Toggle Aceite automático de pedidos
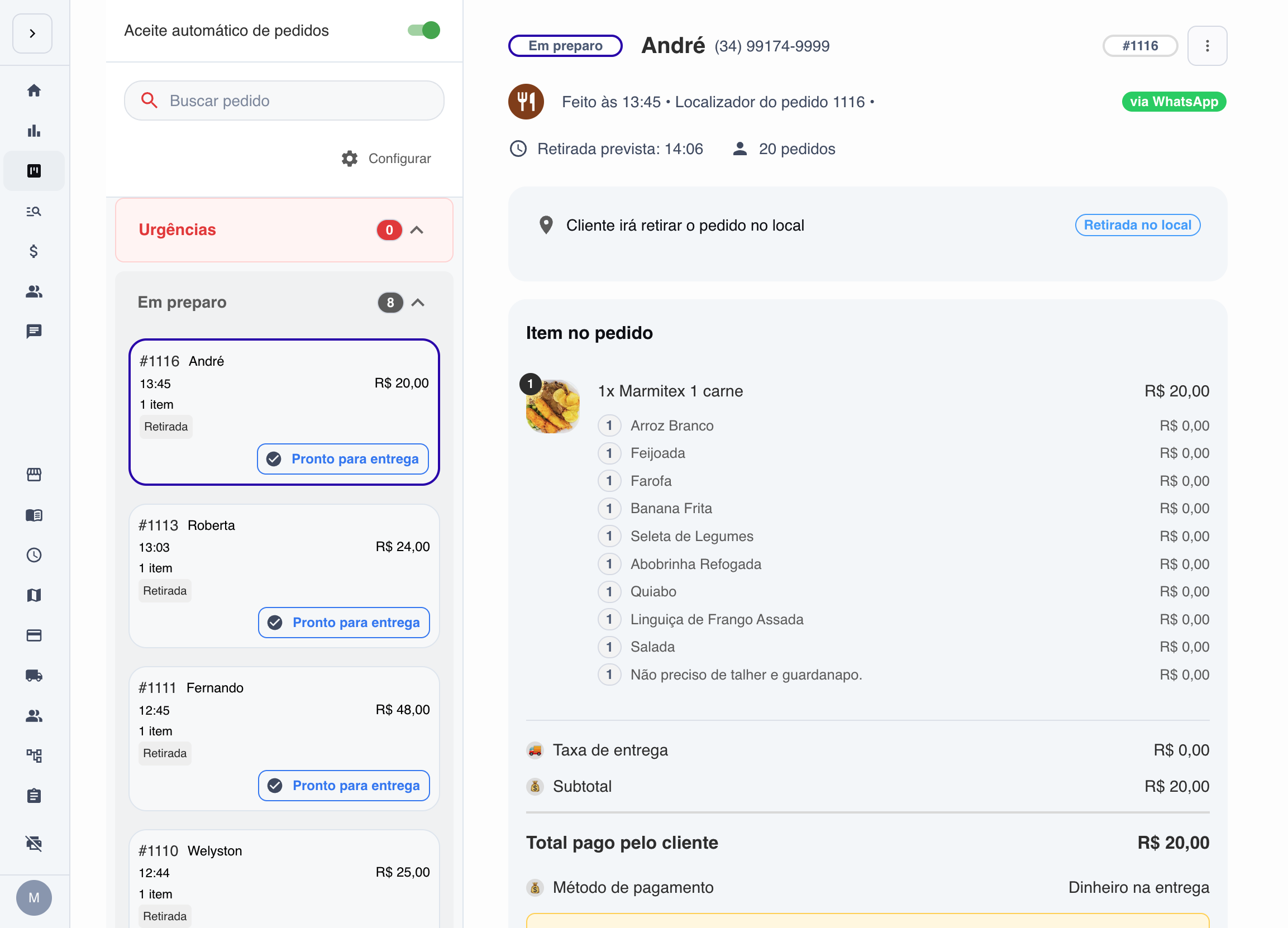Viewport: 1288px width, 928px height. (x=422, y=31)
